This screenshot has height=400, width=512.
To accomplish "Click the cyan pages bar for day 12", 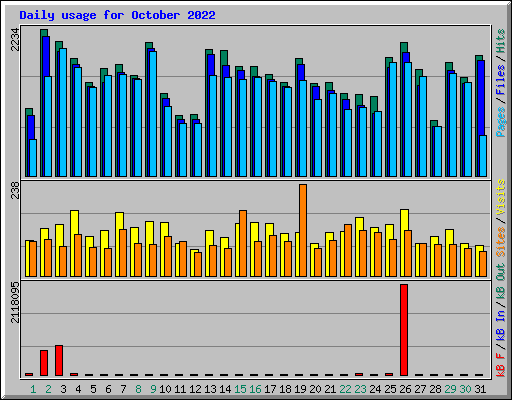I will click(x=198, y=150).
